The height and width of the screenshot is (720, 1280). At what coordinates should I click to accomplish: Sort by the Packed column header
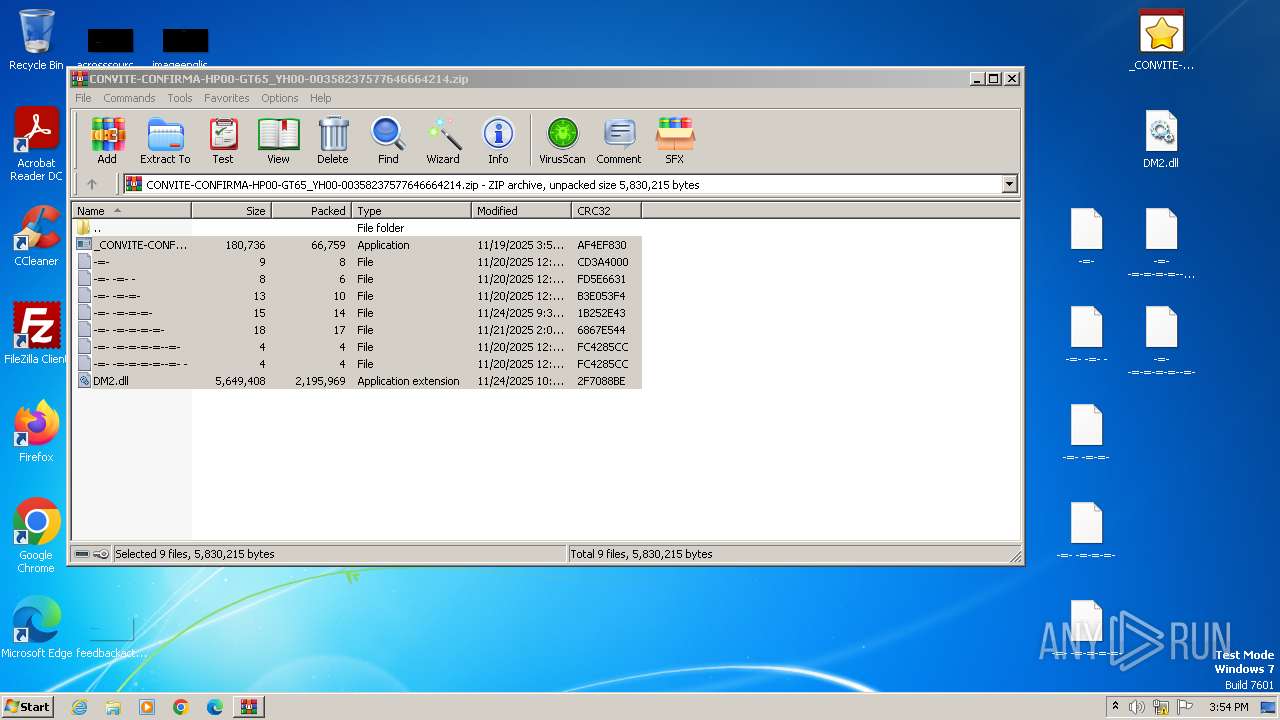[311, 210]
